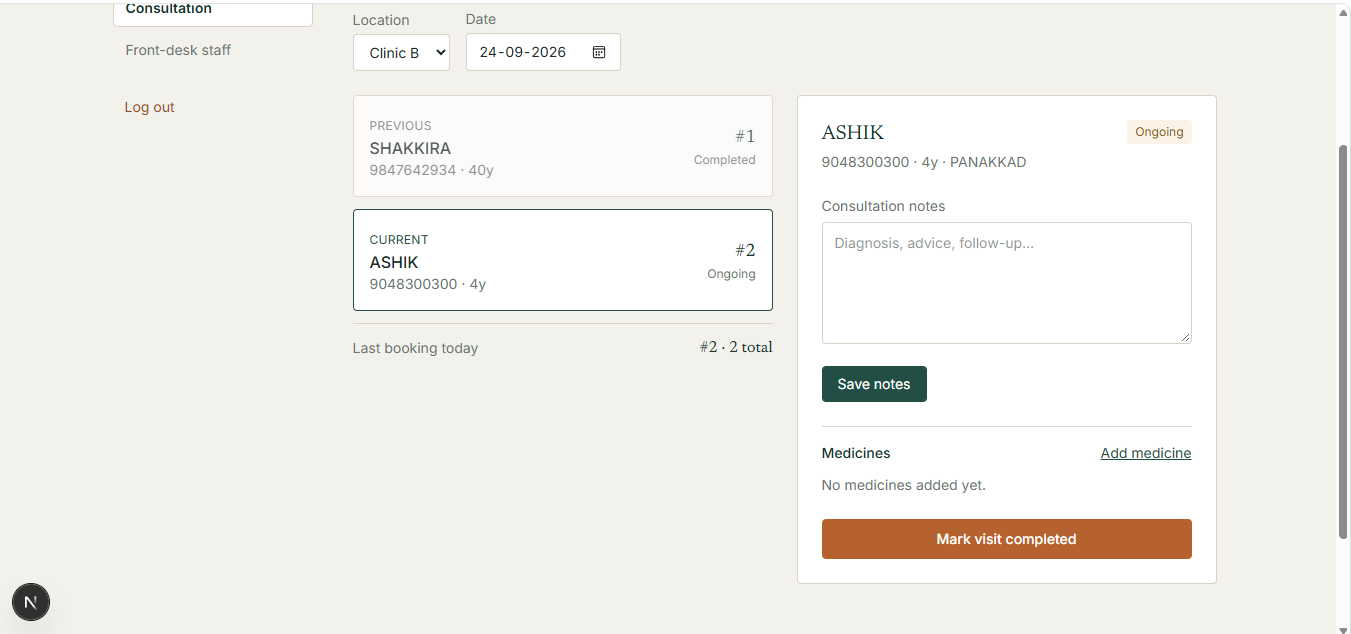Click the "Consultation notes" label

(883, 206)
